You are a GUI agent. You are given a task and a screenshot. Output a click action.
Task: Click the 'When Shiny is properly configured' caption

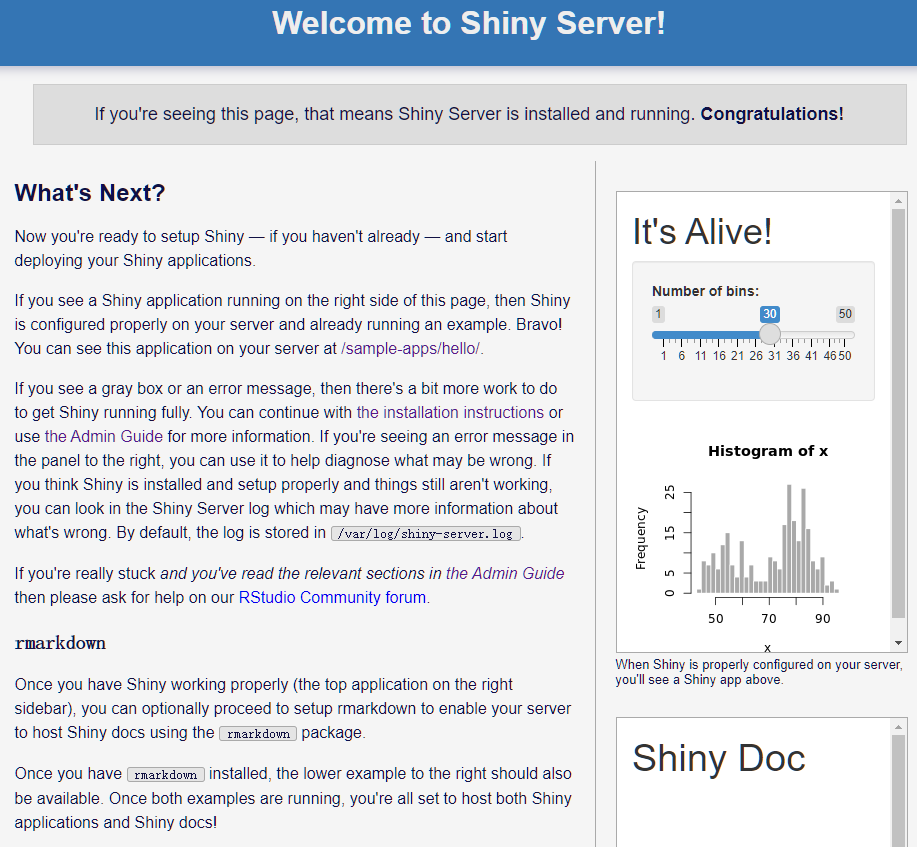click(x=759, y=672)
